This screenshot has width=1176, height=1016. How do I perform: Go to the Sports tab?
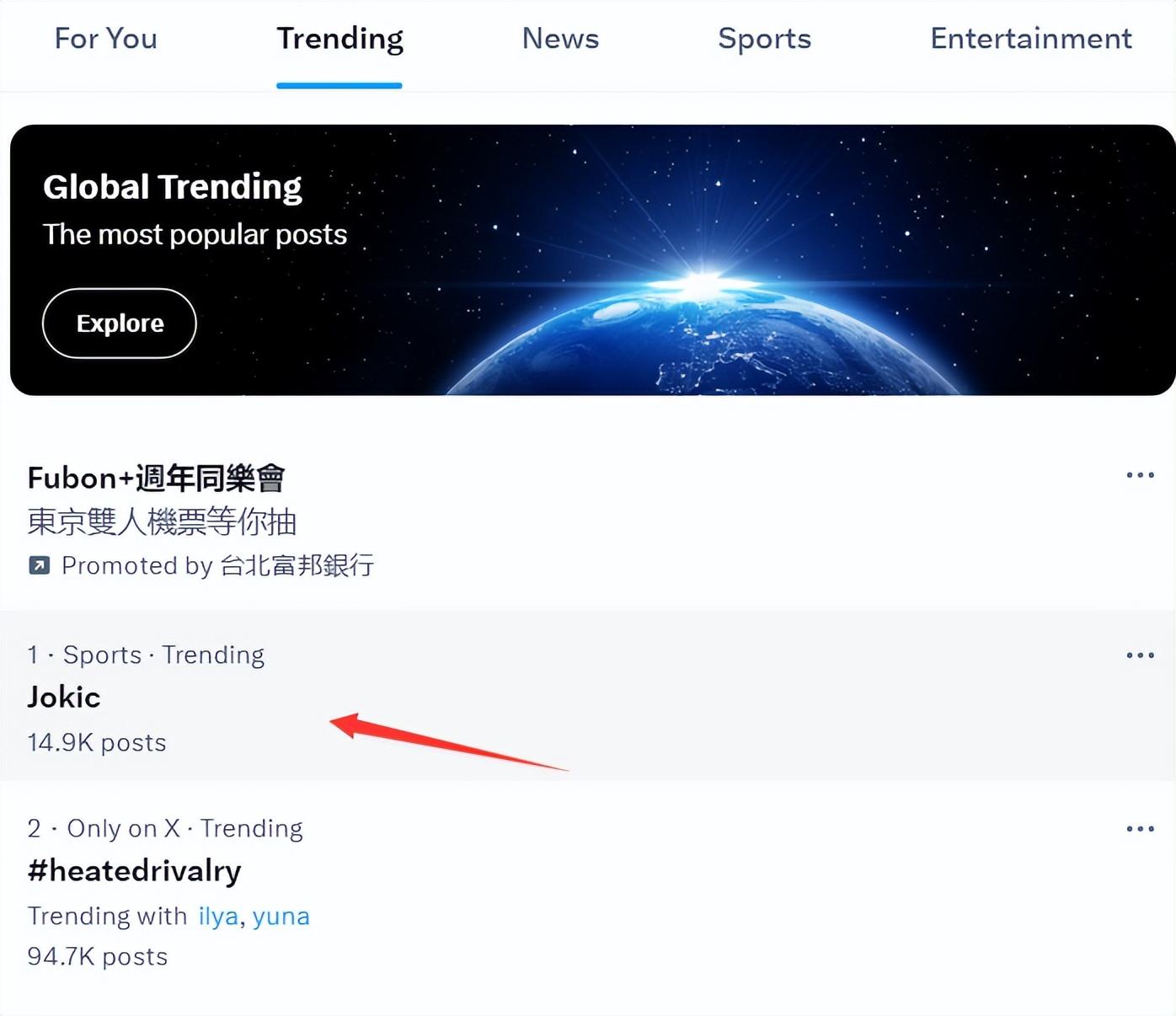(764, 39)
